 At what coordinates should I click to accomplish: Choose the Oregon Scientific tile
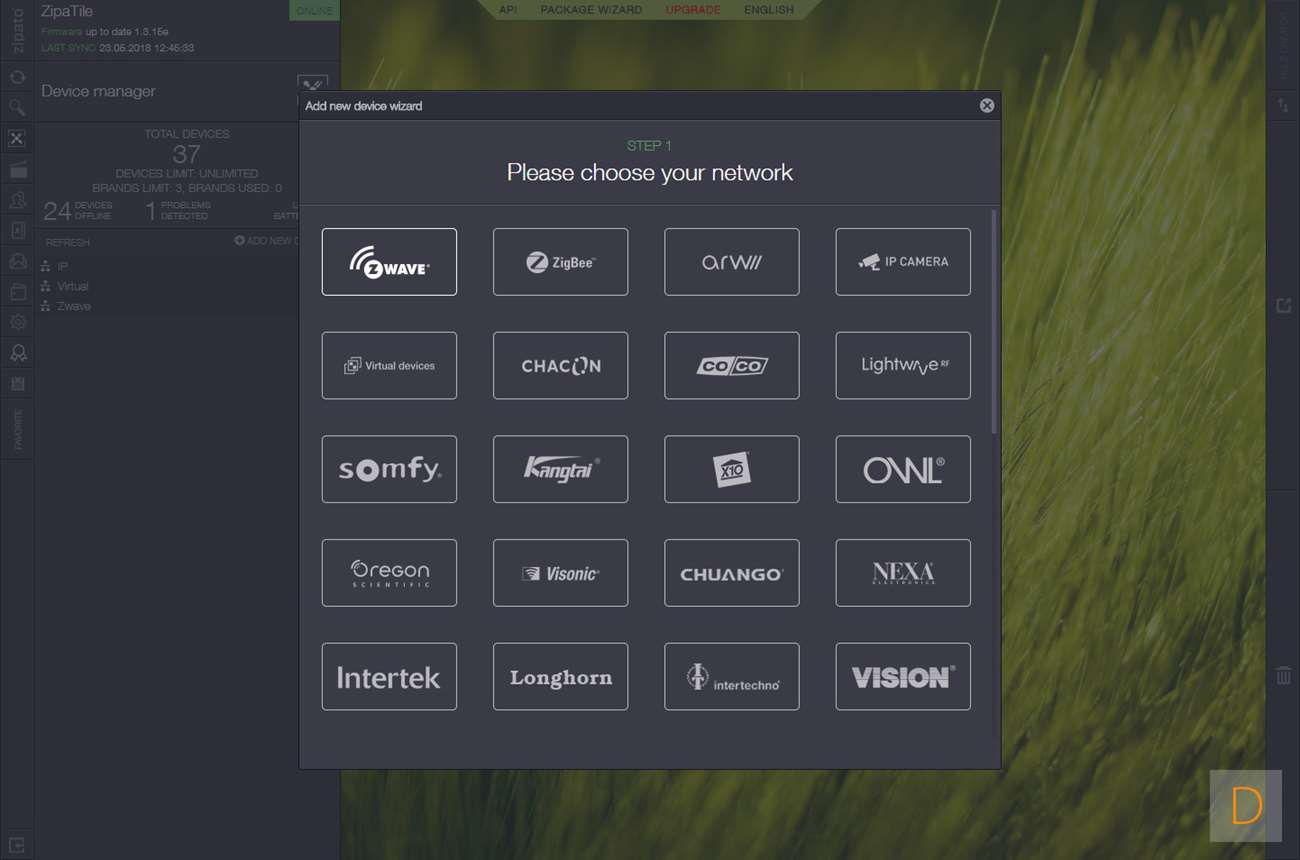tap(389, 573)
